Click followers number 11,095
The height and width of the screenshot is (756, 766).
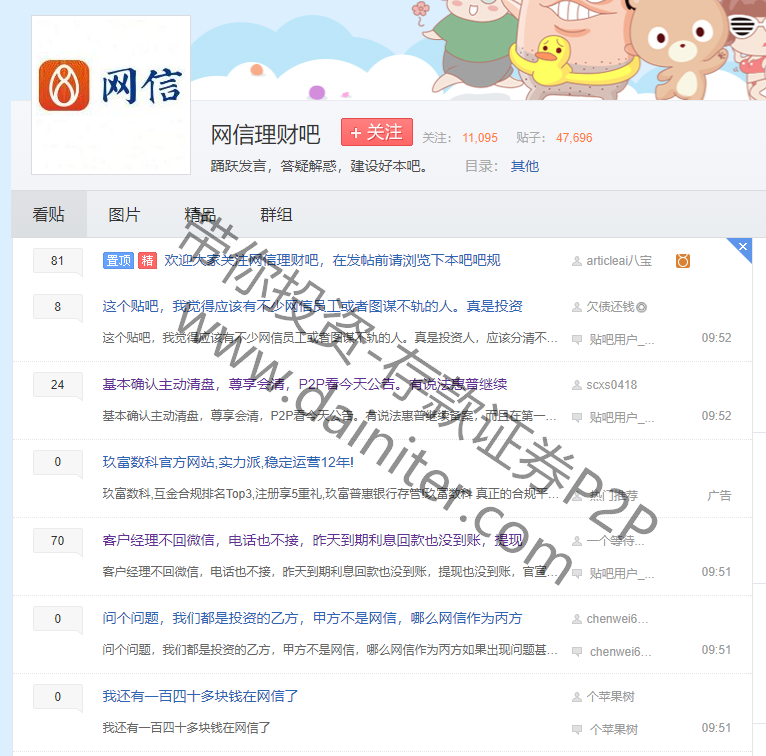click(480, 138)
